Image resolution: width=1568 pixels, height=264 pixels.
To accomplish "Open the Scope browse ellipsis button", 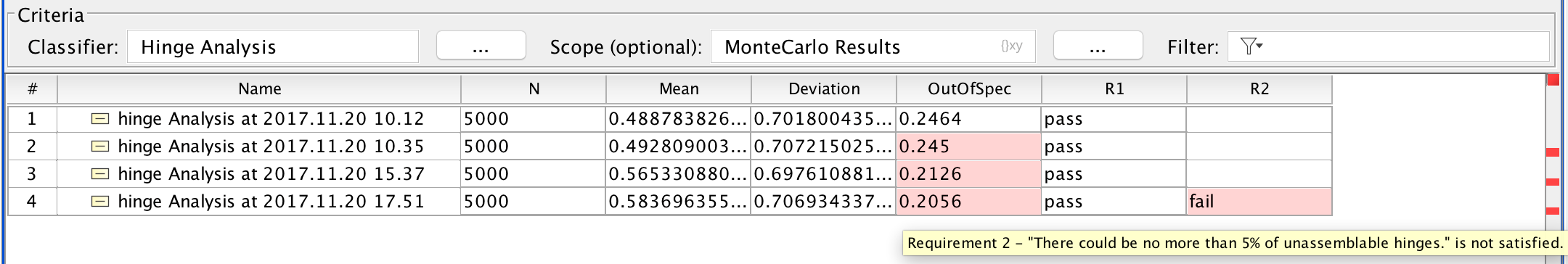I will 1098,46.
